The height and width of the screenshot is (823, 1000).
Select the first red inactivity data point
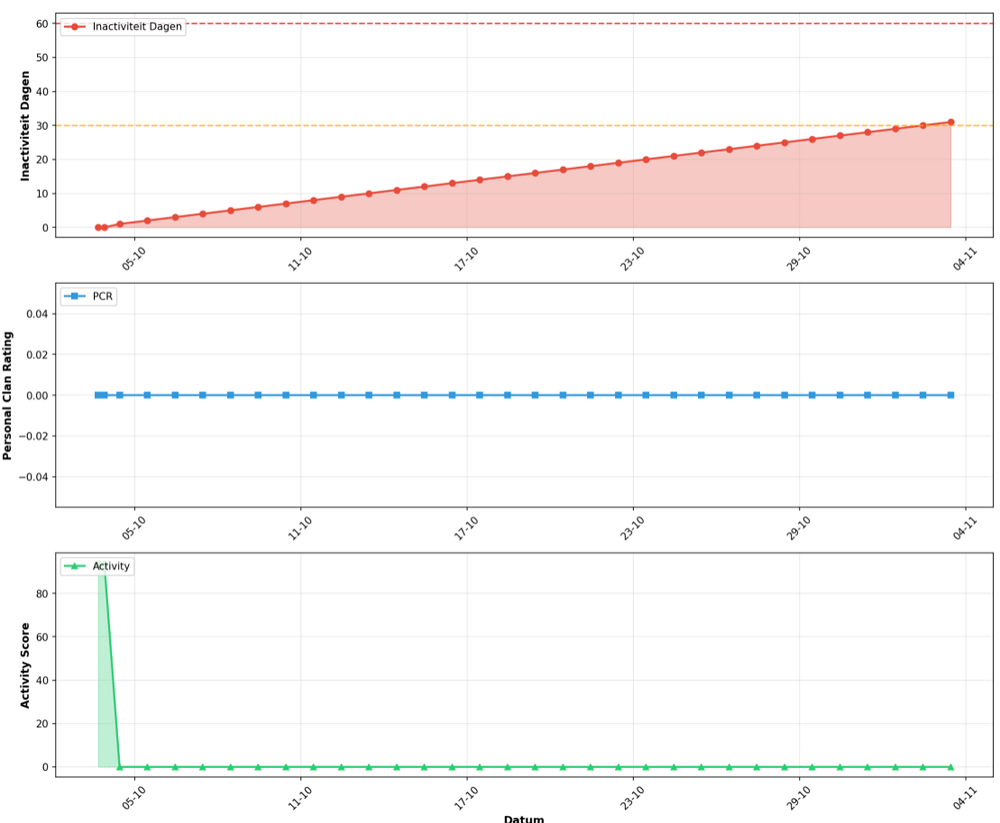[98, 227]
